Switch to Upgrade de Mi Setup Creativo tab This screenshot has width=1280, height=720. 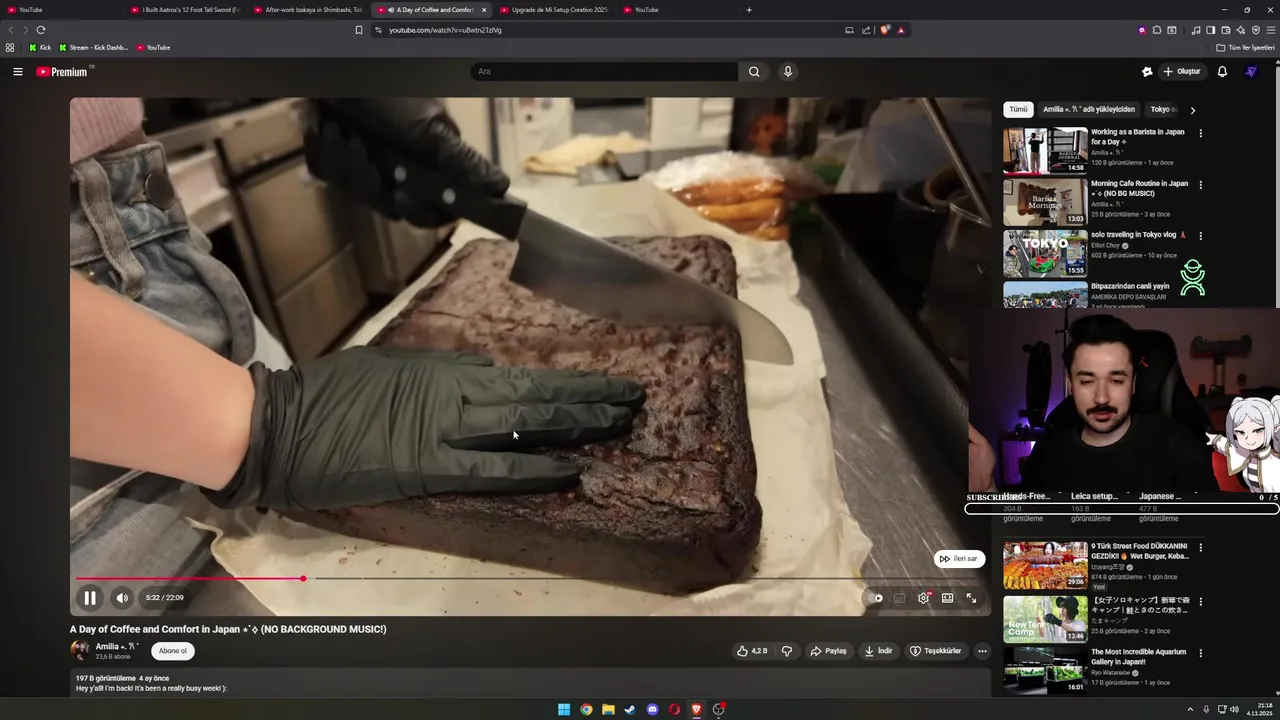point(554,10)
